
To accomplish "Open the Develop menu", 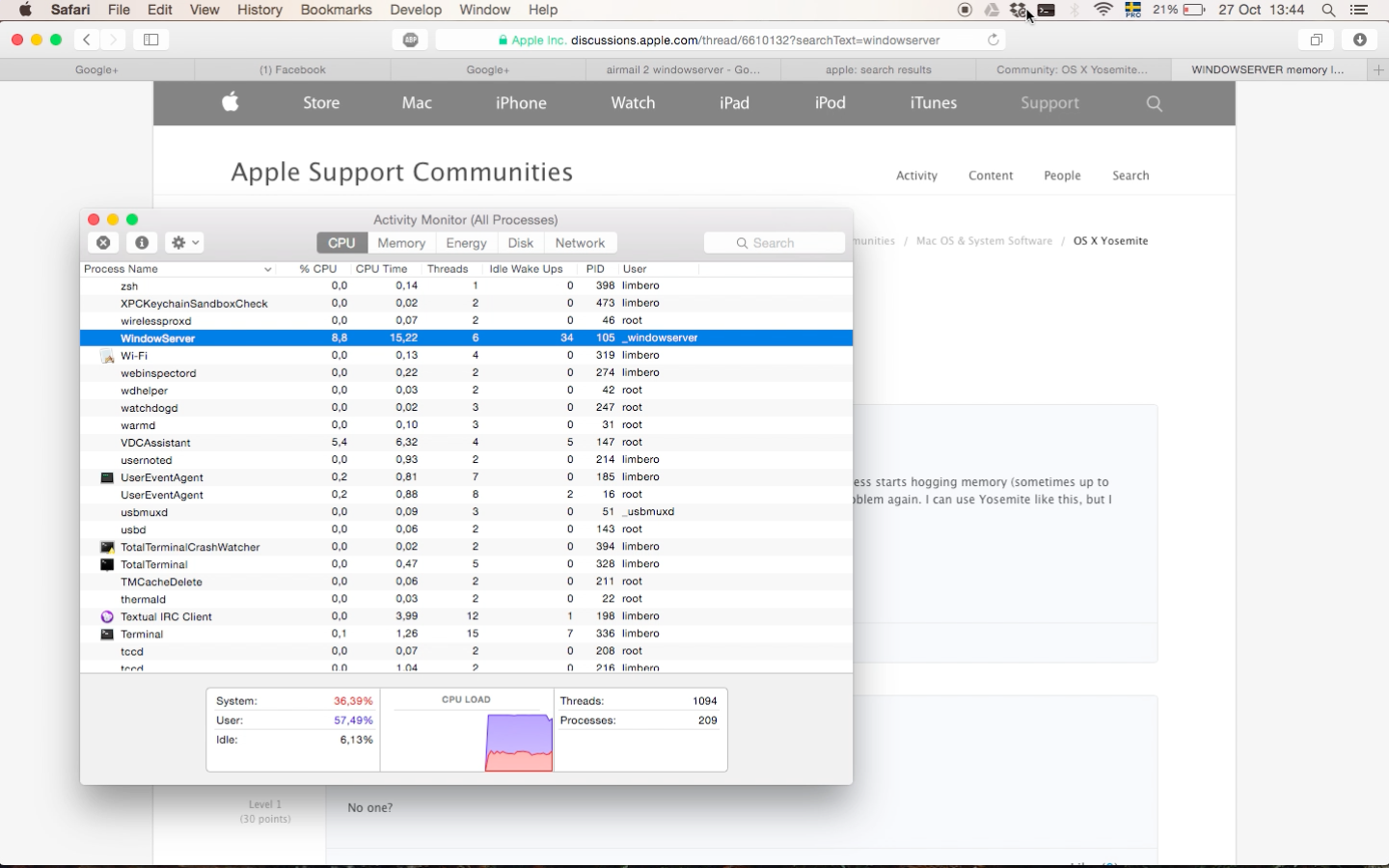I will [x=416, y=10].
